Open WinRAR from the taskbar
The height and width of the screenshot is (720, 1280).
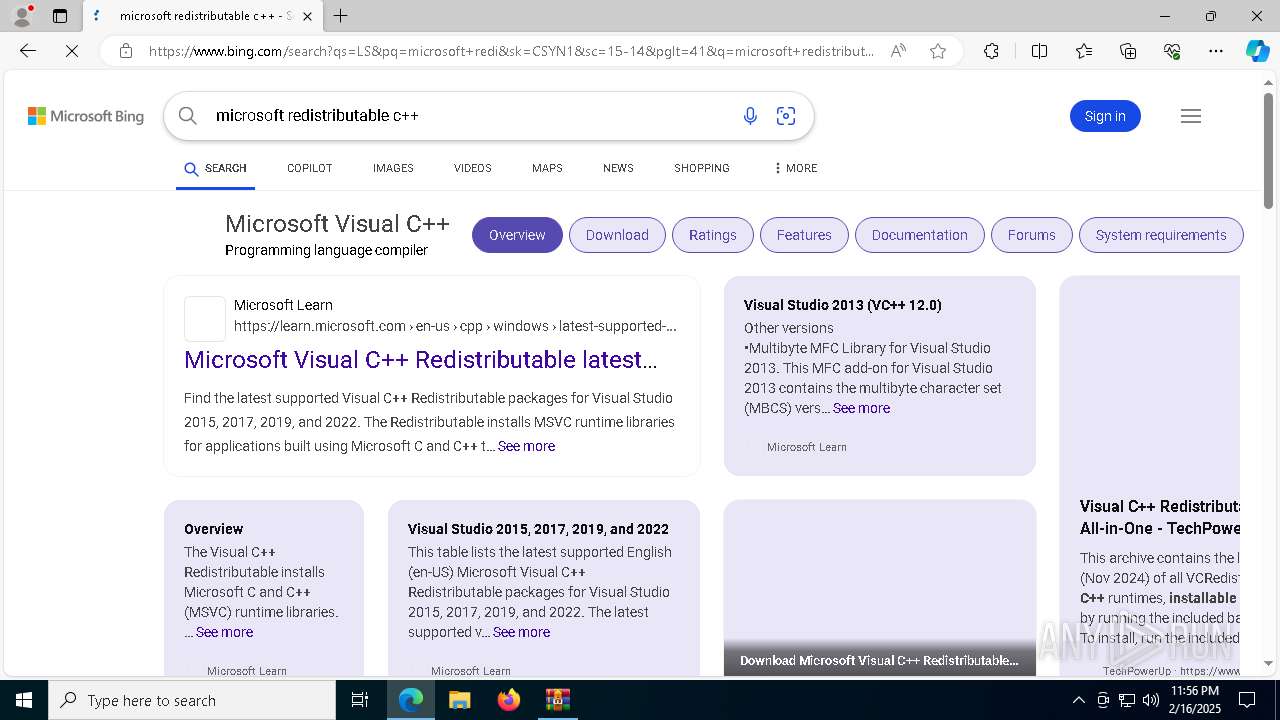click(557, 700)
